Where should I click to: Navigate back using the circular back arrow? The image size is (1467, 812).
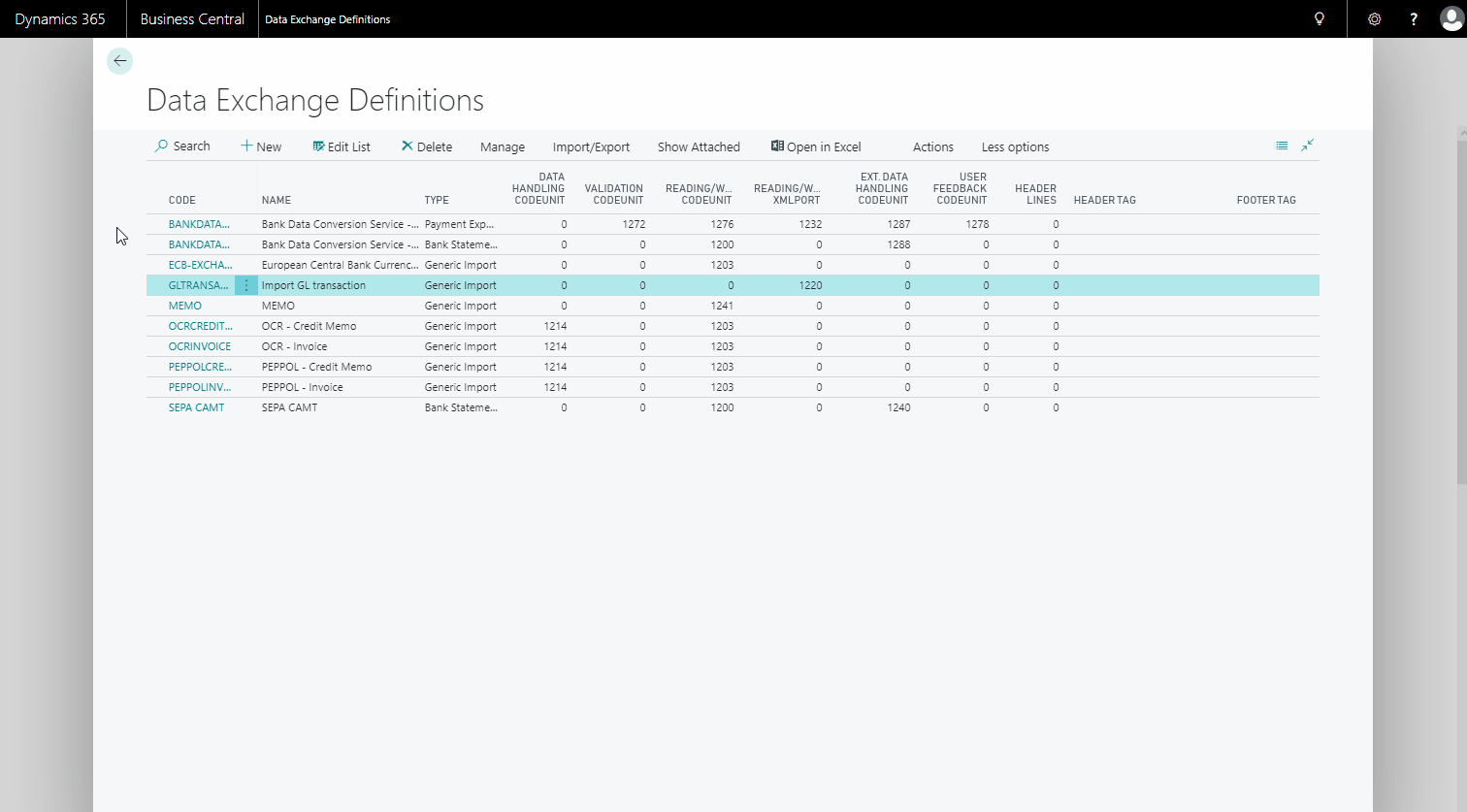[x=119, y=60]
